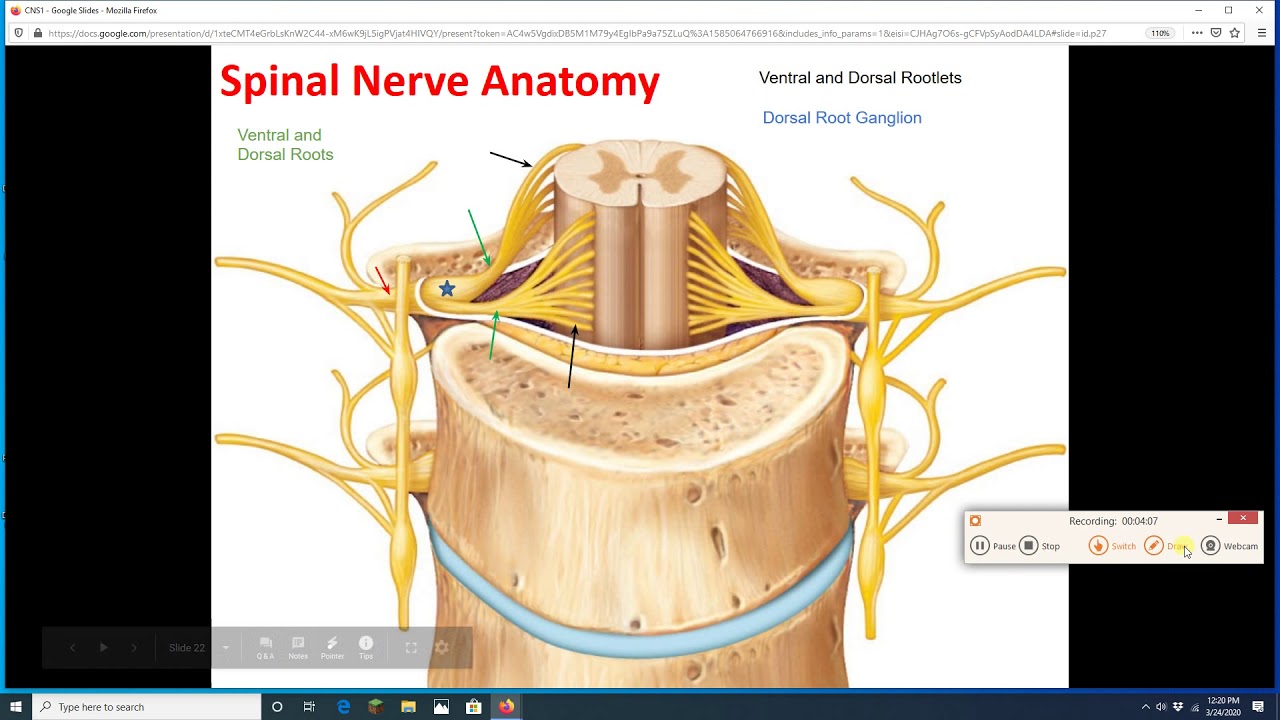1280x720 pixels.
Task: Click the 110% zoom level indicator
Action: pyautogui.click(x=1160, y=33)
